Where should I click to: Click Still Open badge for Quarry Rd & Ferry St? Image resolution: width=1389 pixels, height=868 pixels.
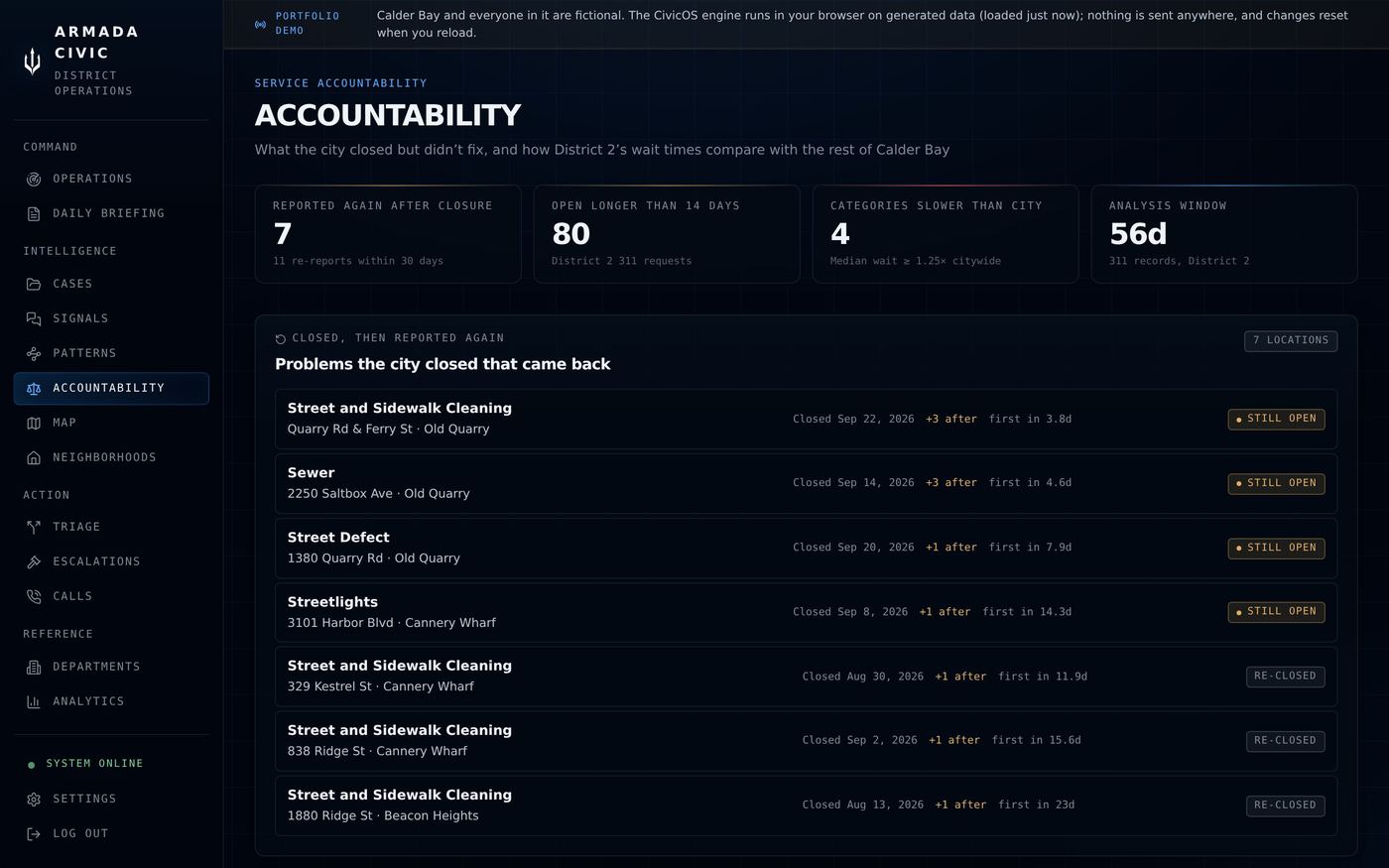[x=1276, y=419]
